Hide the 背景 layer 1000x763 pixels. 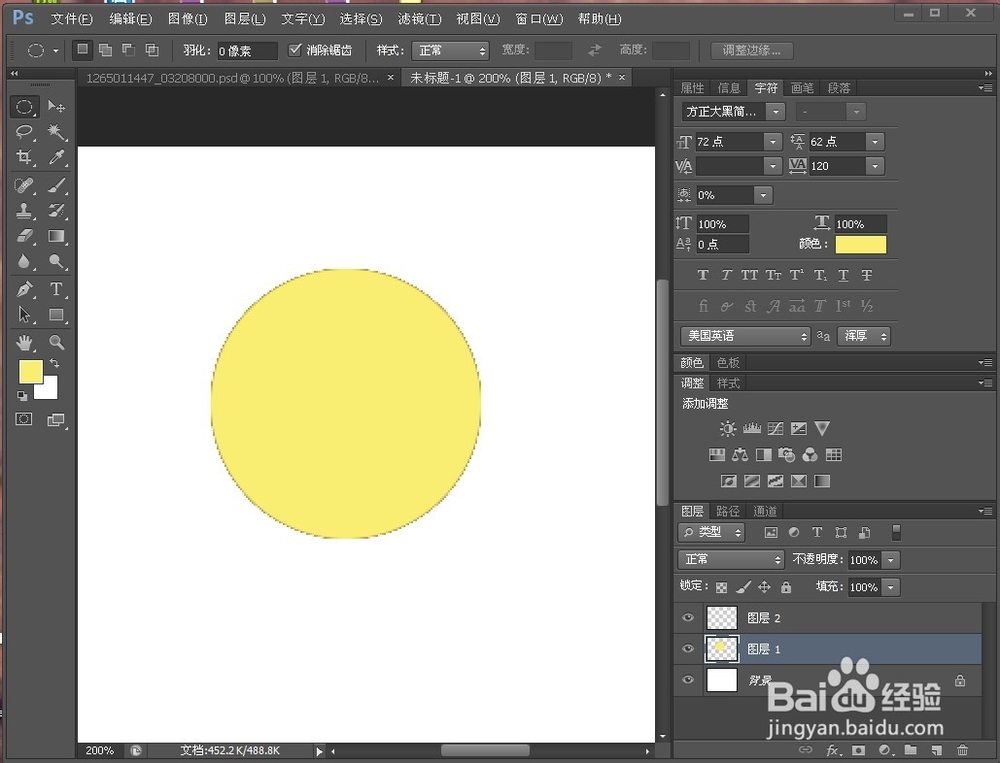click(x=688, y=679)
